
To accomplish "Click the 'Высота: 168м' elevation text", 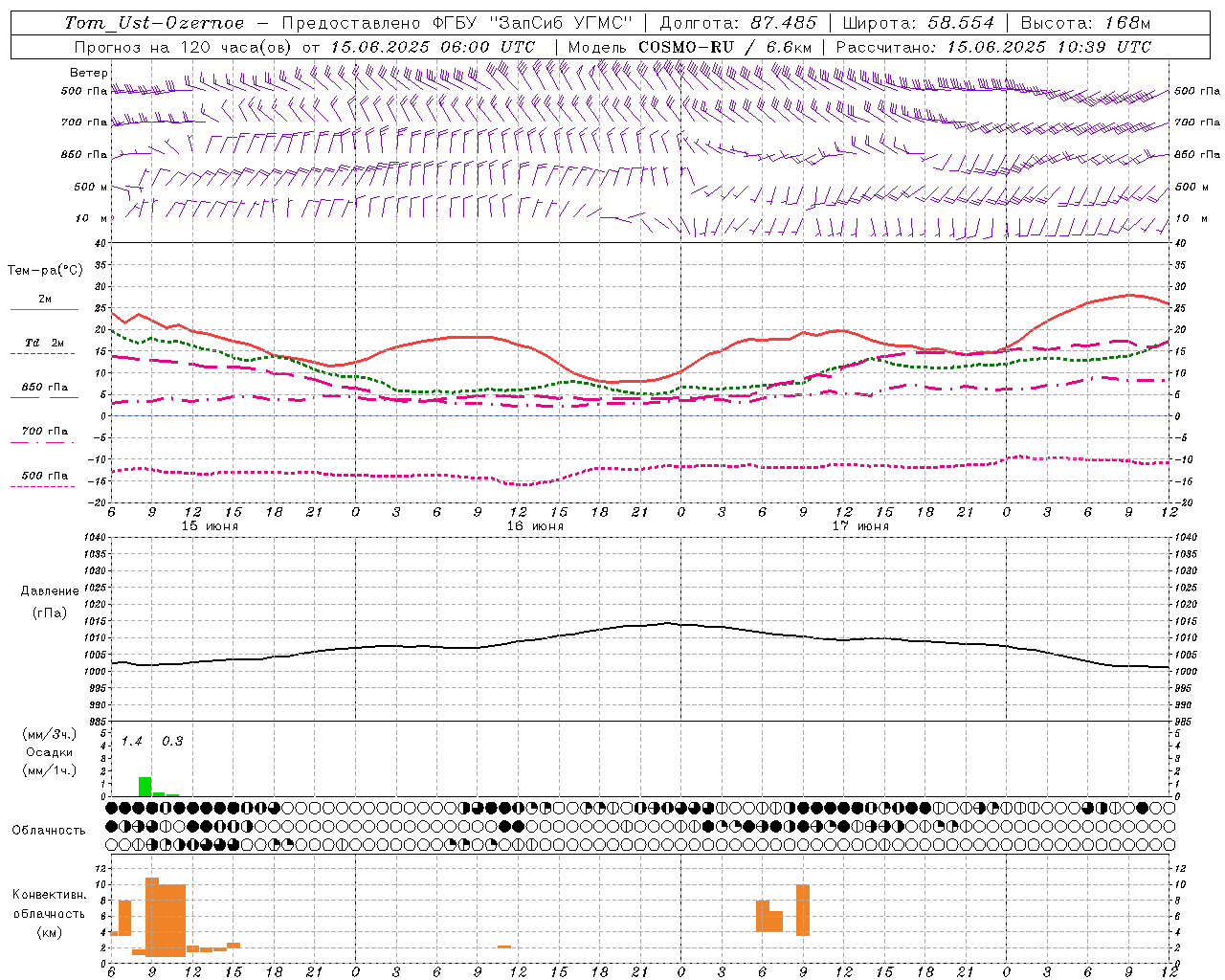I will [x=1085, y=23].
